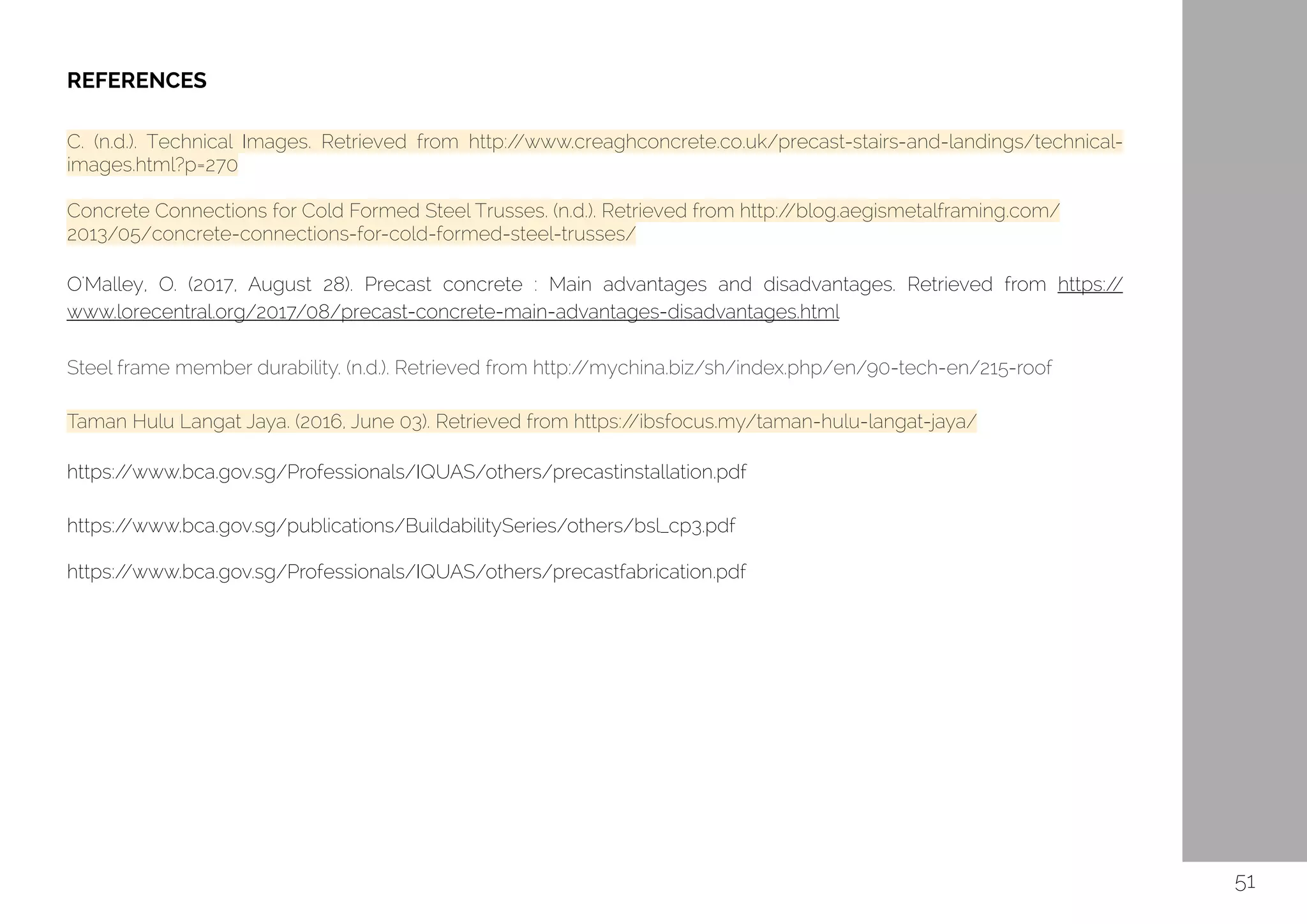Click the gray sidebar panel

coord(1244,431)
